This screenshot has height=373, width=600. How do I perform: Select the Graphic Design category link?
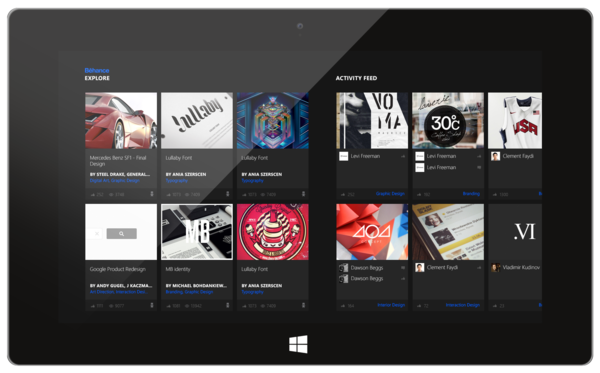tap(390, 194)
